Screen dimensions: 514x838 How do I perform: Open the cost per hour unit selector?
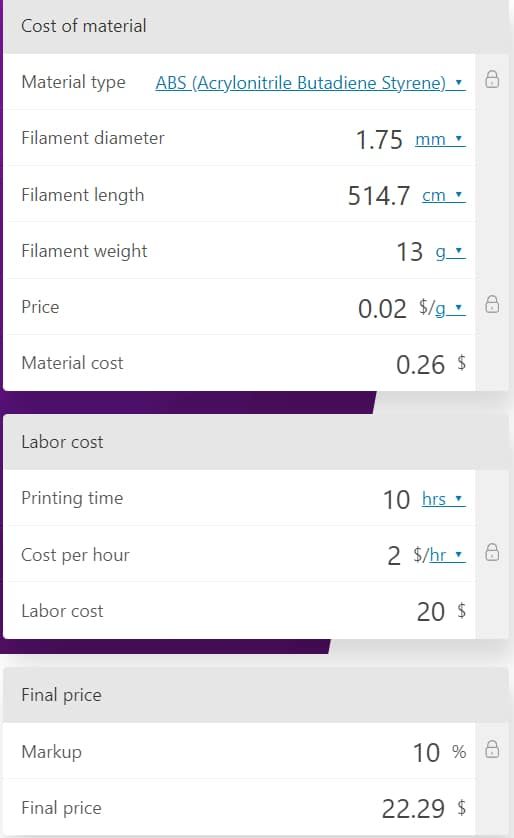439,555
